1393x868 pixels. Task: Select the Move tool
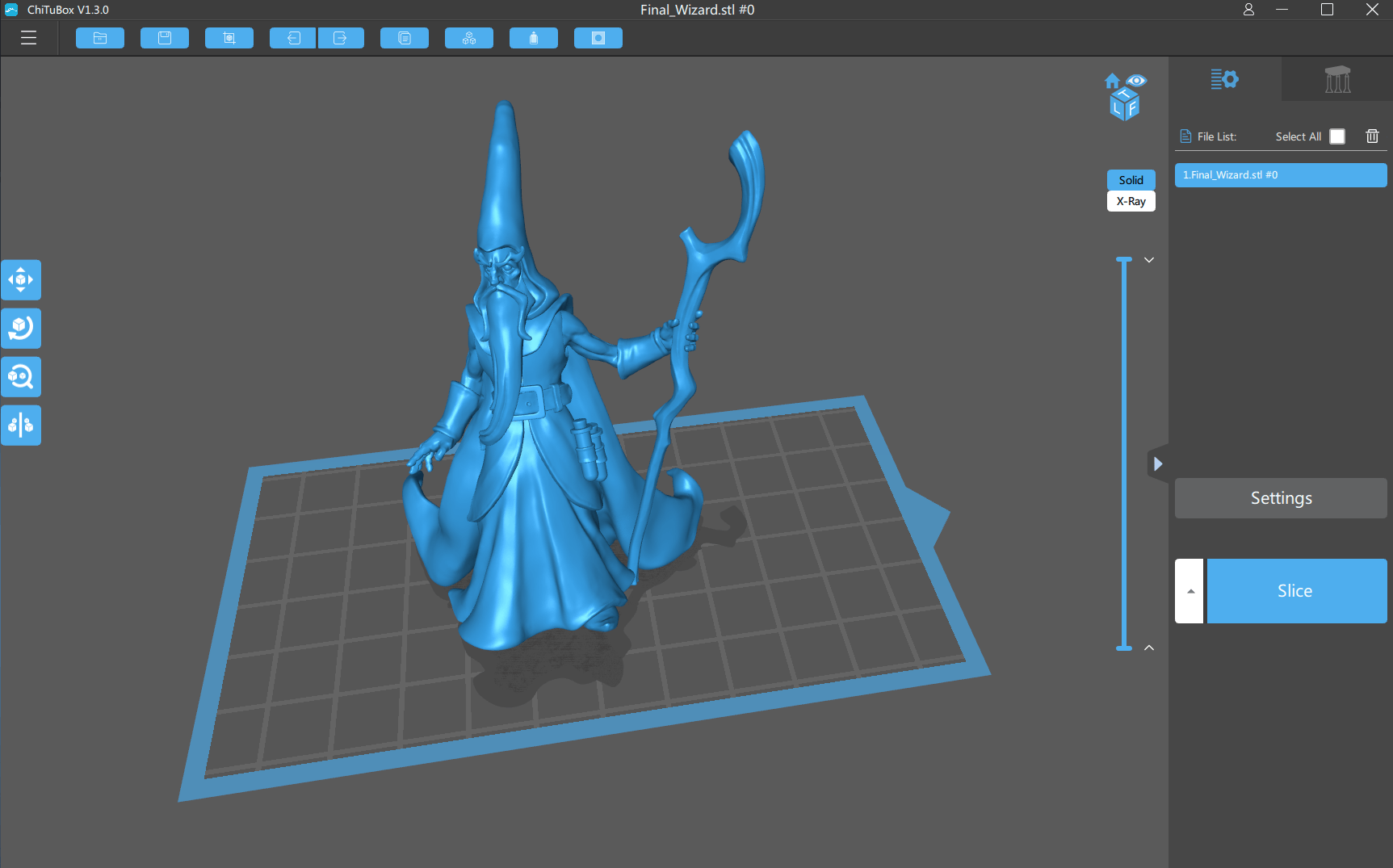pos(21,280)
